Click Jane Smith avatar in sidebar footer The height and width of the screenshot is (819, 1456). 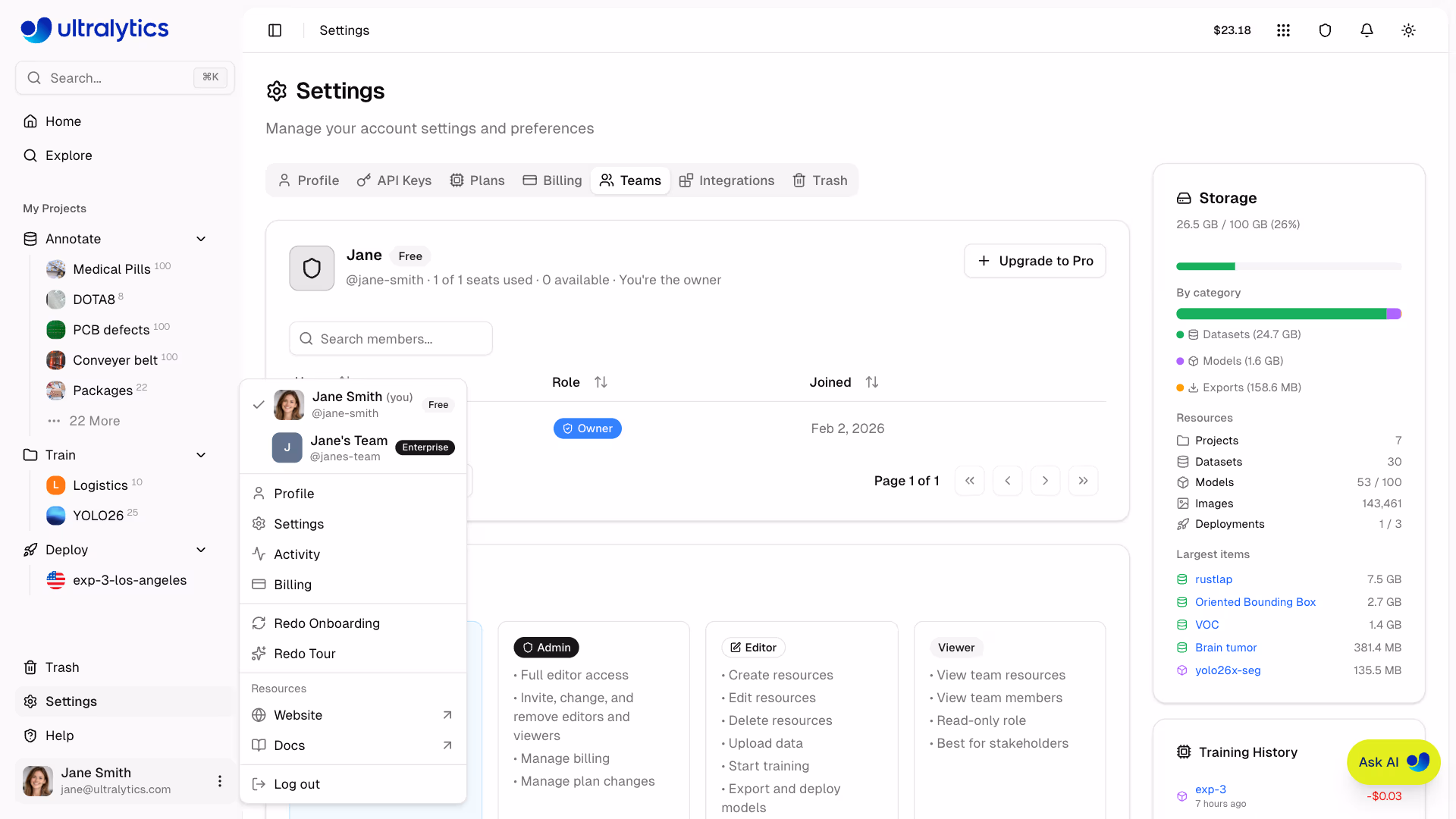(x=38, y=781)
